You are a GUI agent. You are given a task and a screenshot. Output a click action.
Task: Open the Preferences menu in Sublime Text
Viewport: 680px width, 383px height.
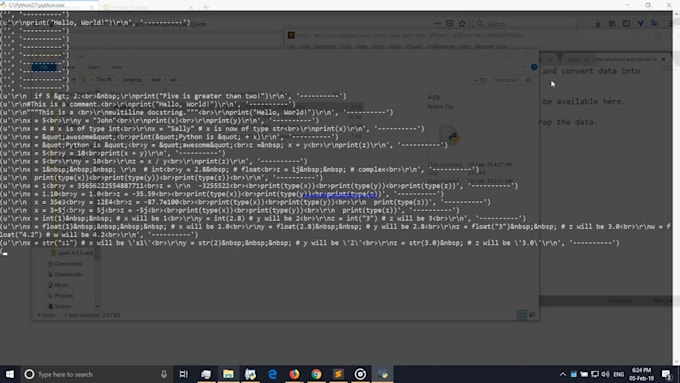441,46
